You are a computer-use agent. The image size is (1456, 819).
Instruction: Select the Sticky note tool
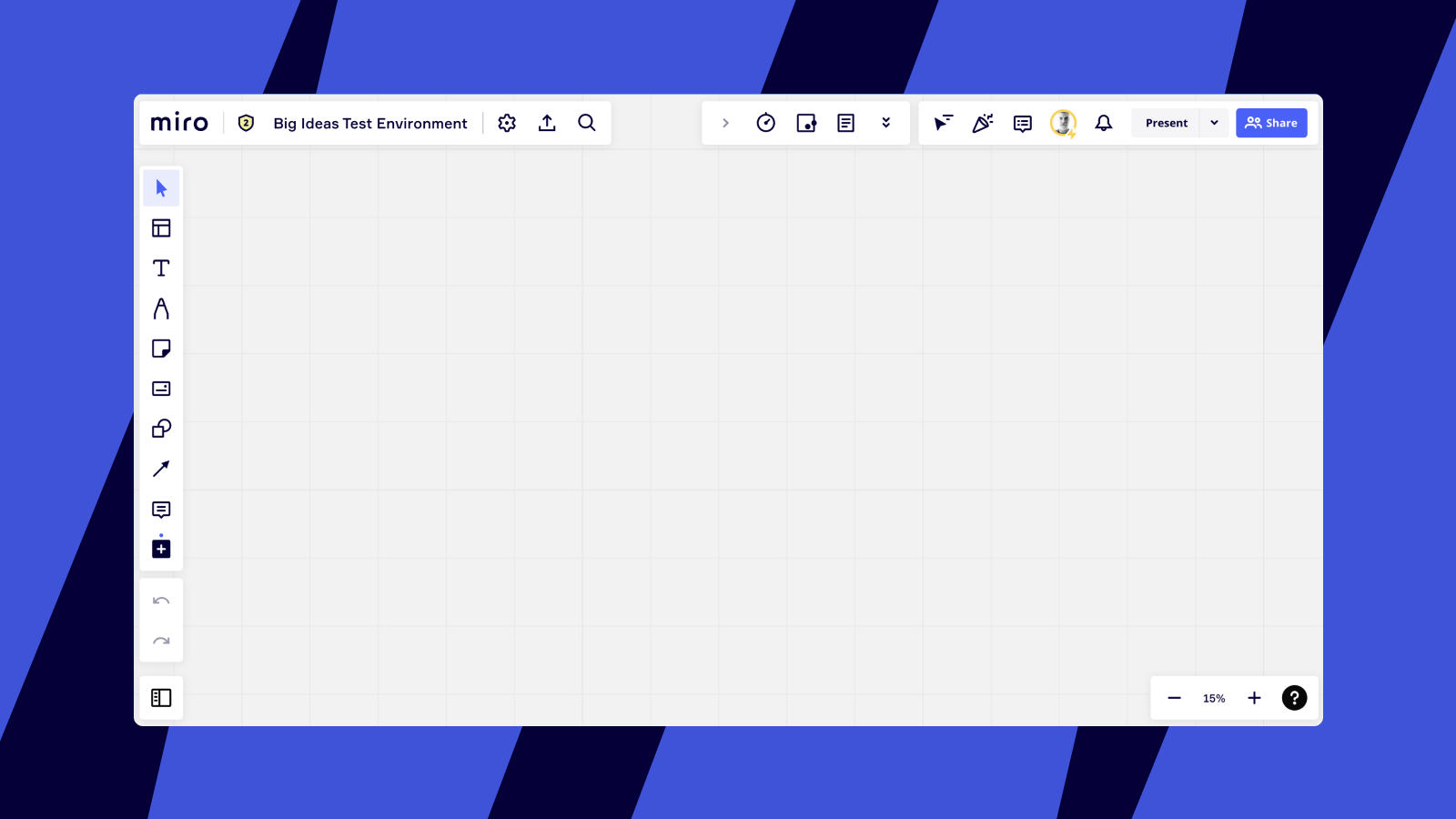161,349
